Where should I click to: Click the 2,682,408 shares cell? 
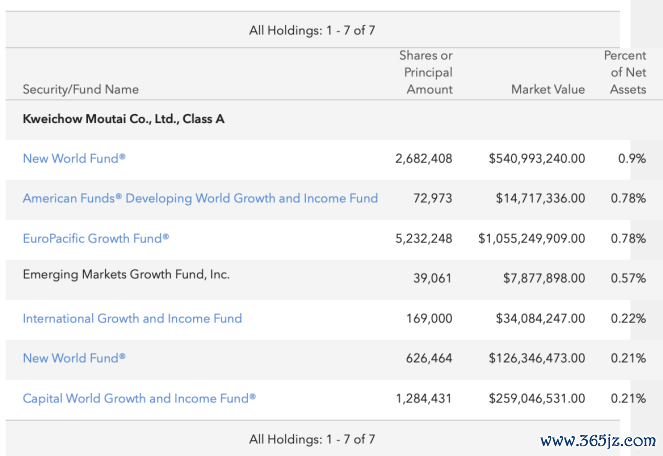click(x=424, y=159)
